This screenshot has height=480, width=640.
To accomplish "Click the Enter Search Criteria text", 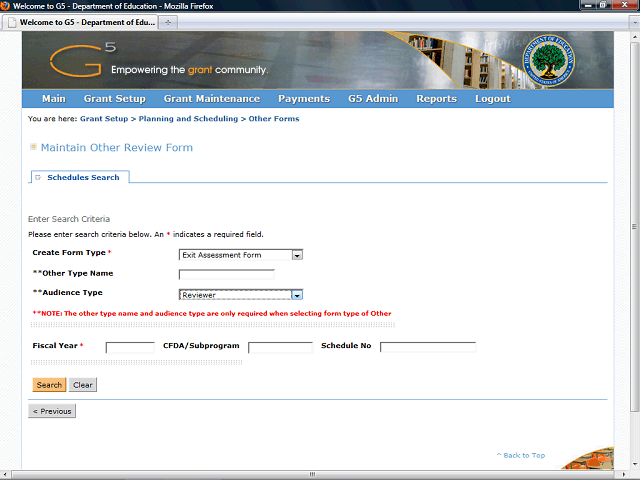I will (69, 219).
